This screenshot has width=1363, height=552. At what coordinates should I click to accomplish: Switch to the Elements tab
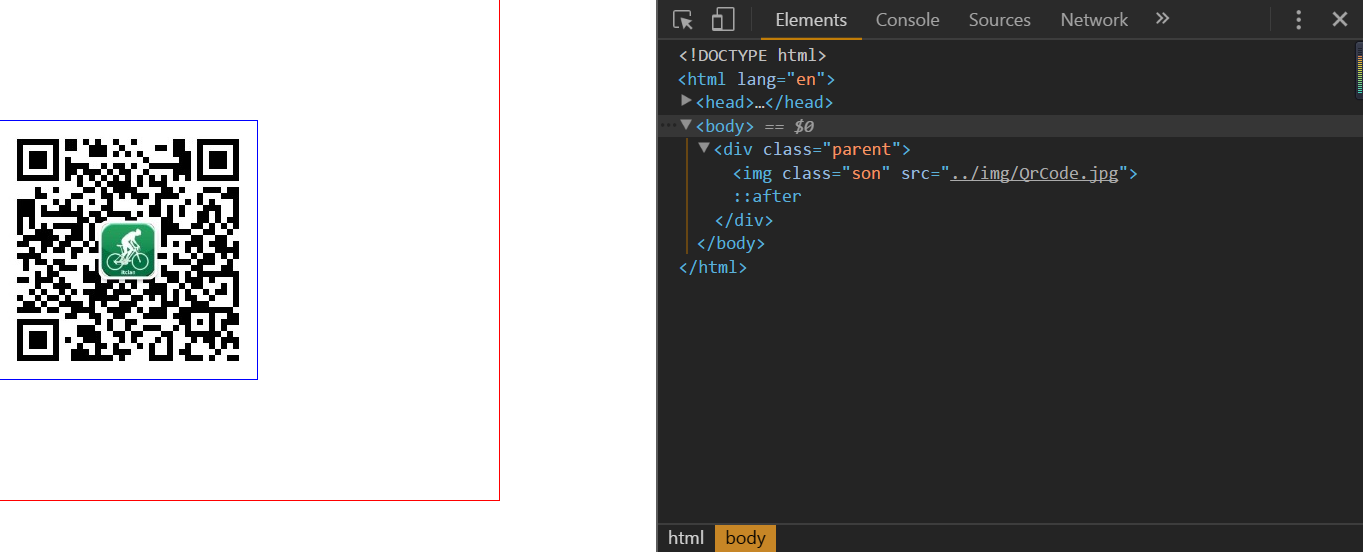(x=811, y=20)
